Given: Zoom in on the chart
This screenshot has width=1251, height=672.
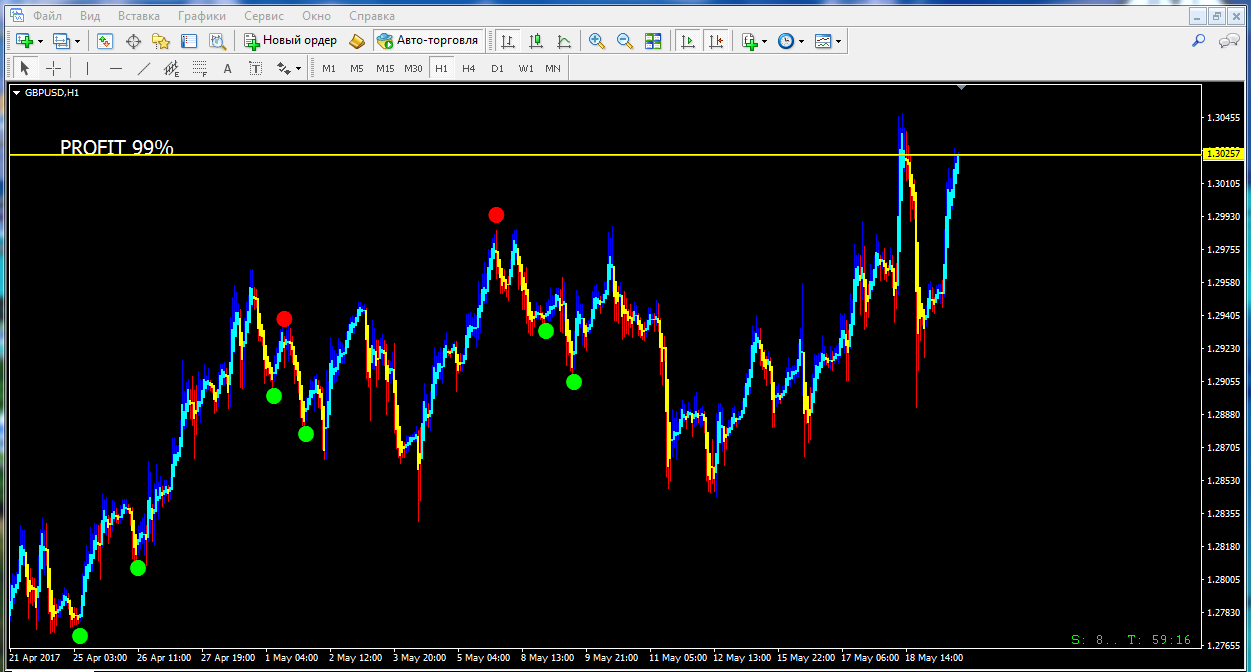Looking at the screenshot, I should (x=597, y=41).
